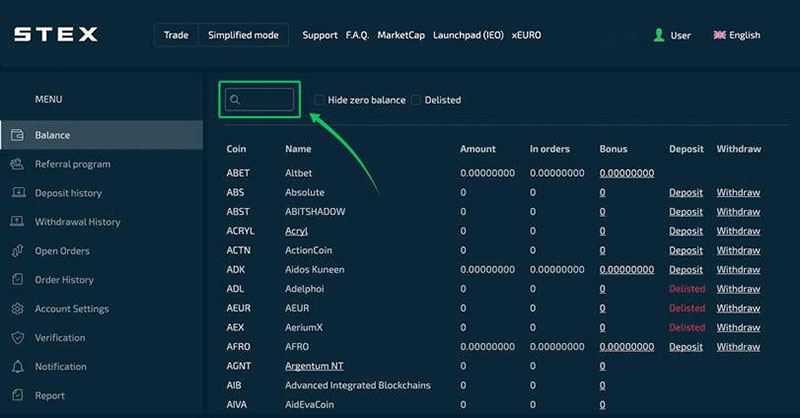Click the UK flag language icon
Image resolution: width=800 pixels, height=418 pixels.
pos(719,35)
